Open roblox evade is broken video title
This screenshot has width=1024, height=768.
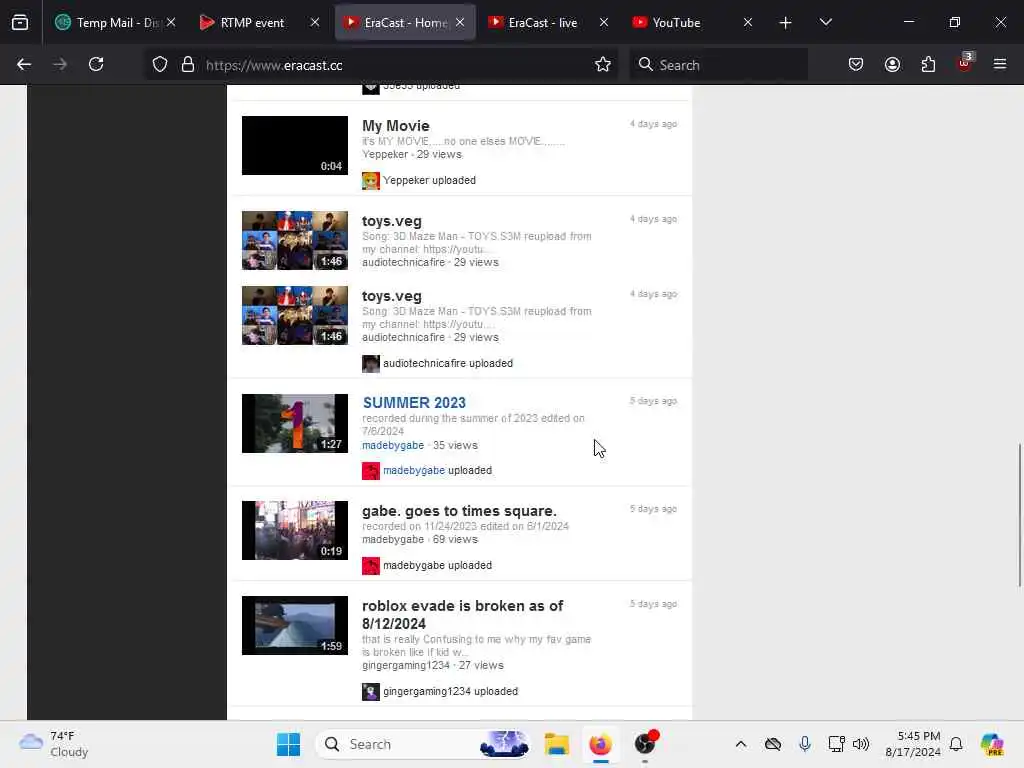[x=462, y=615]
